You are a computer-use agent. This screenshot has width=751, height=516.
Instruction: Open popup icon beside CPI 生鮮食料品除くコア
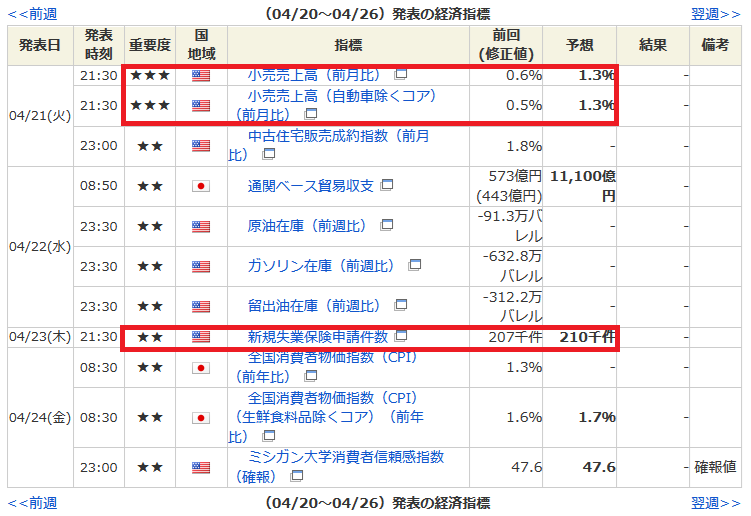pos(269,436)
